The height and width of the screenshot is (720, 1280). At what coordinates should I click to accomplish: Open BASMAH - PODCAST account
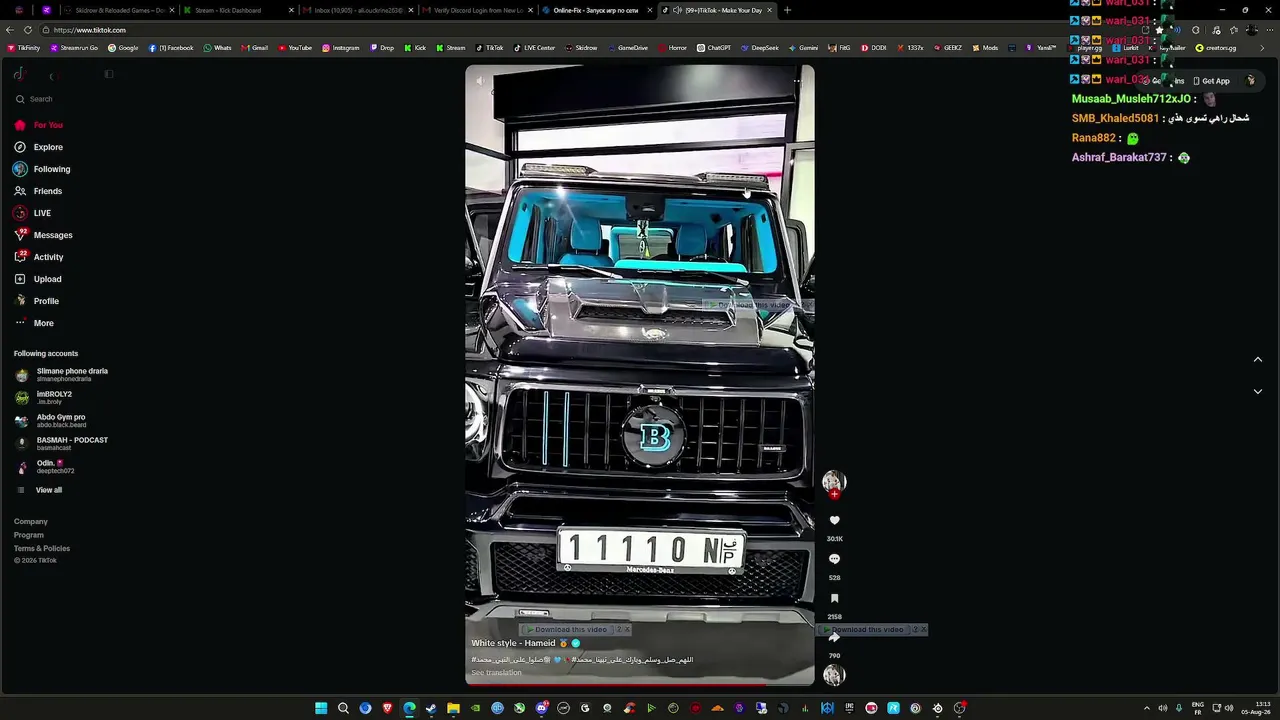(x=61, y=443)
